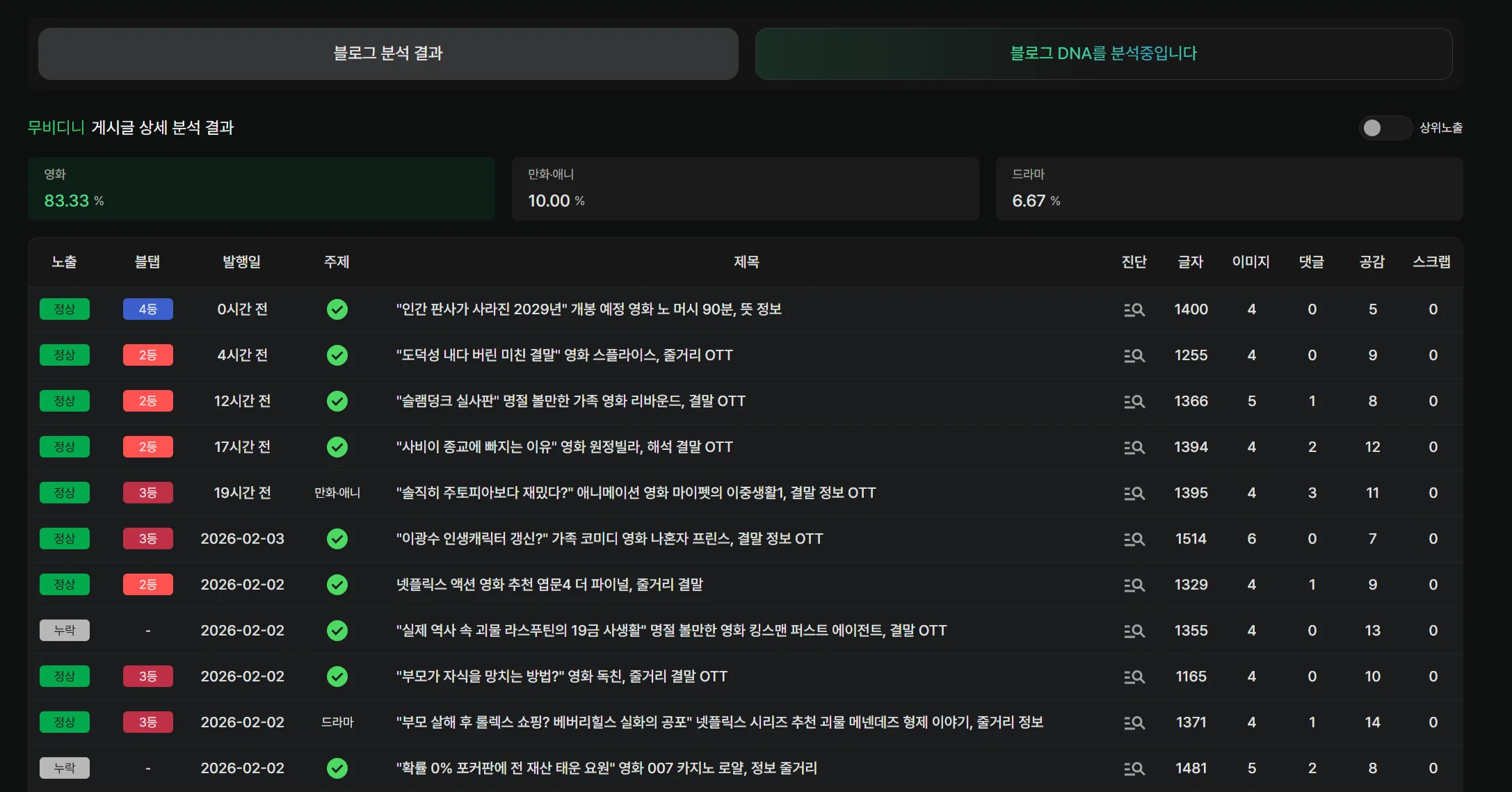The image size is (1512, 792).
Task: Click the topic check icon for "나혼자 프린스" row
Action: point(337,539)
